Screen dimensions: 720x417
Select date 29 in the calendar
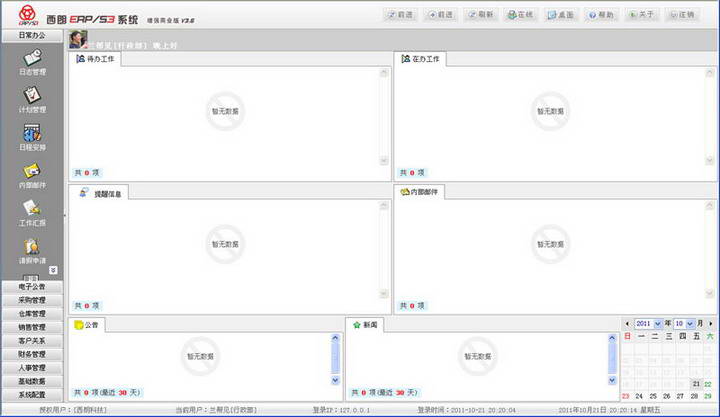click(x=708, y=396)
